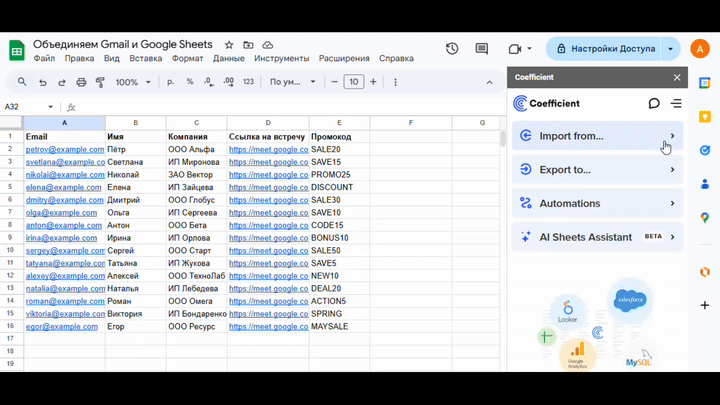This screenshot has height=405, width=720.
Task: Open petrov@example.com email link
Action: [65, 149]
